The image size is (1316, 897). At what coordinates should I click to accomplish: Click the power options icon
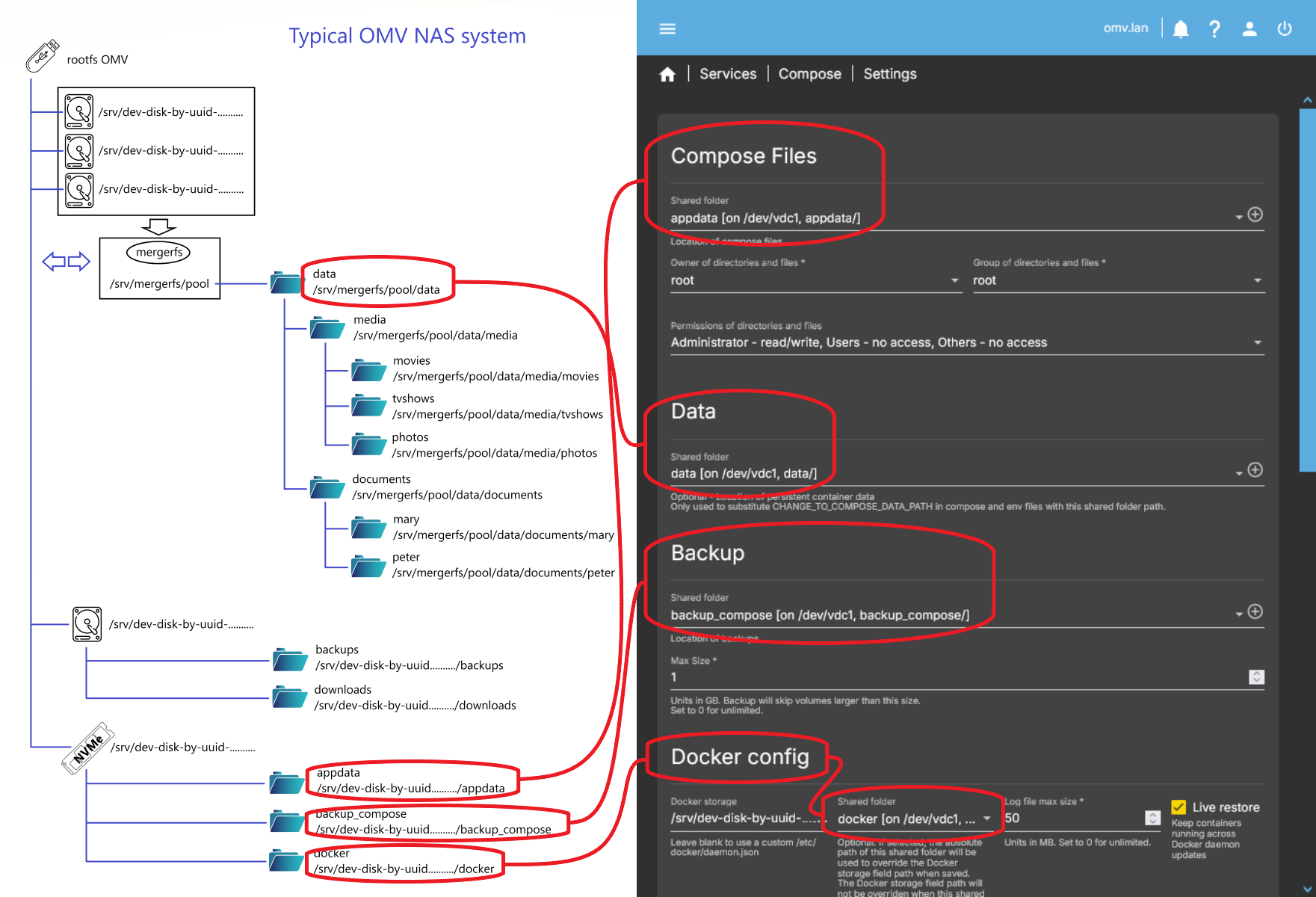point(1284,28)
